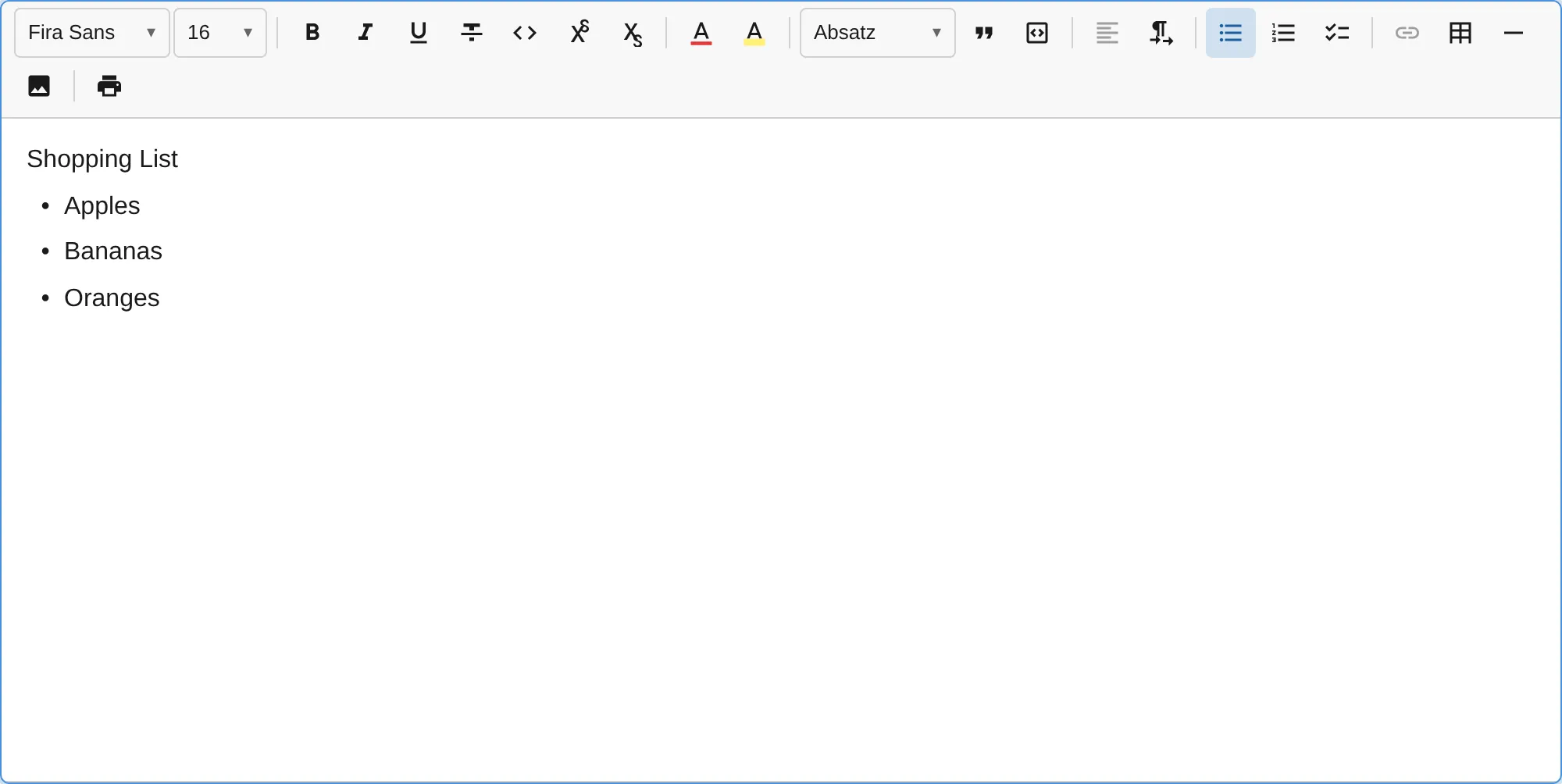Apply strikethrough to text
This screenshot has height=784, width=1562.
coord(471,32)
